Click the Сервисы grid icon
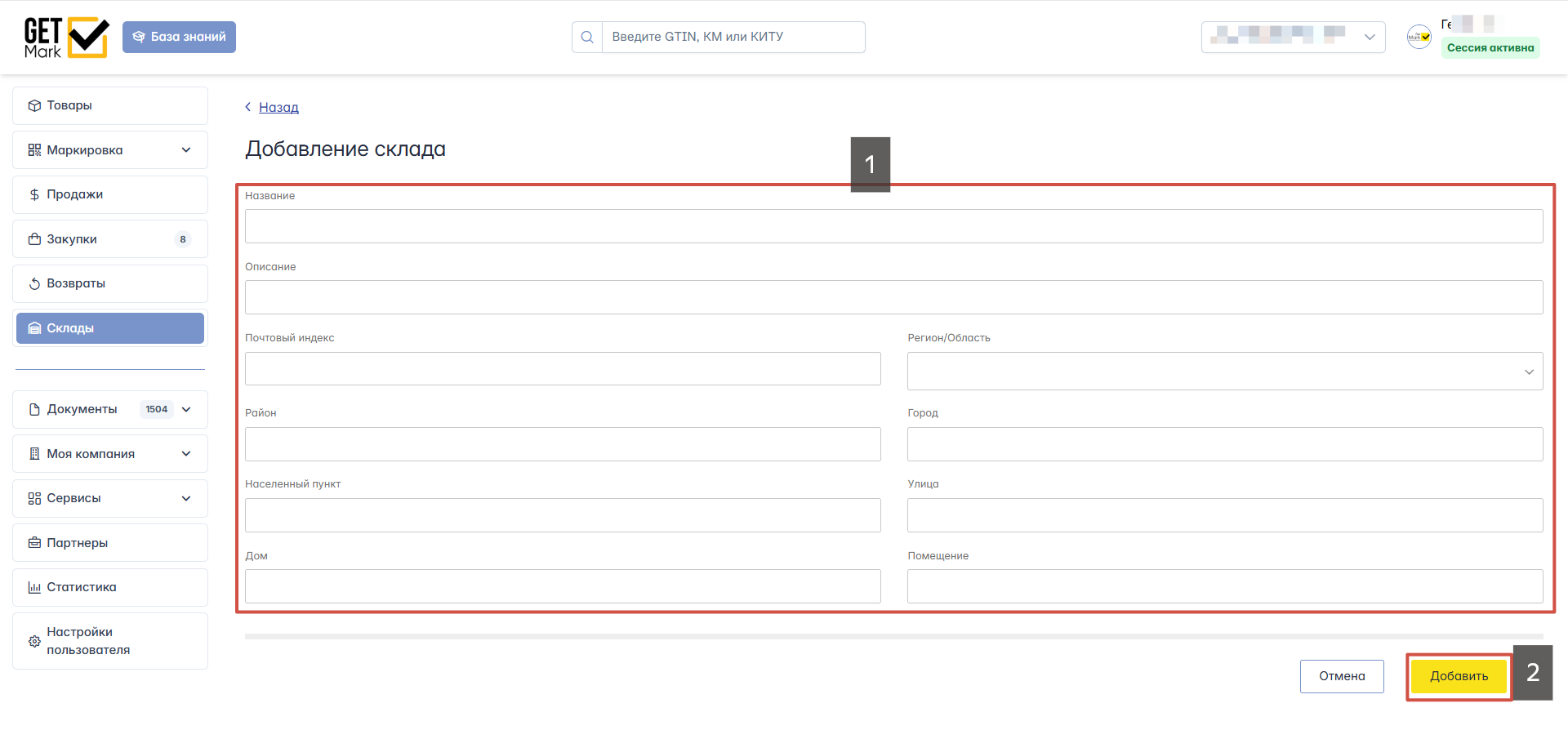 34,498
